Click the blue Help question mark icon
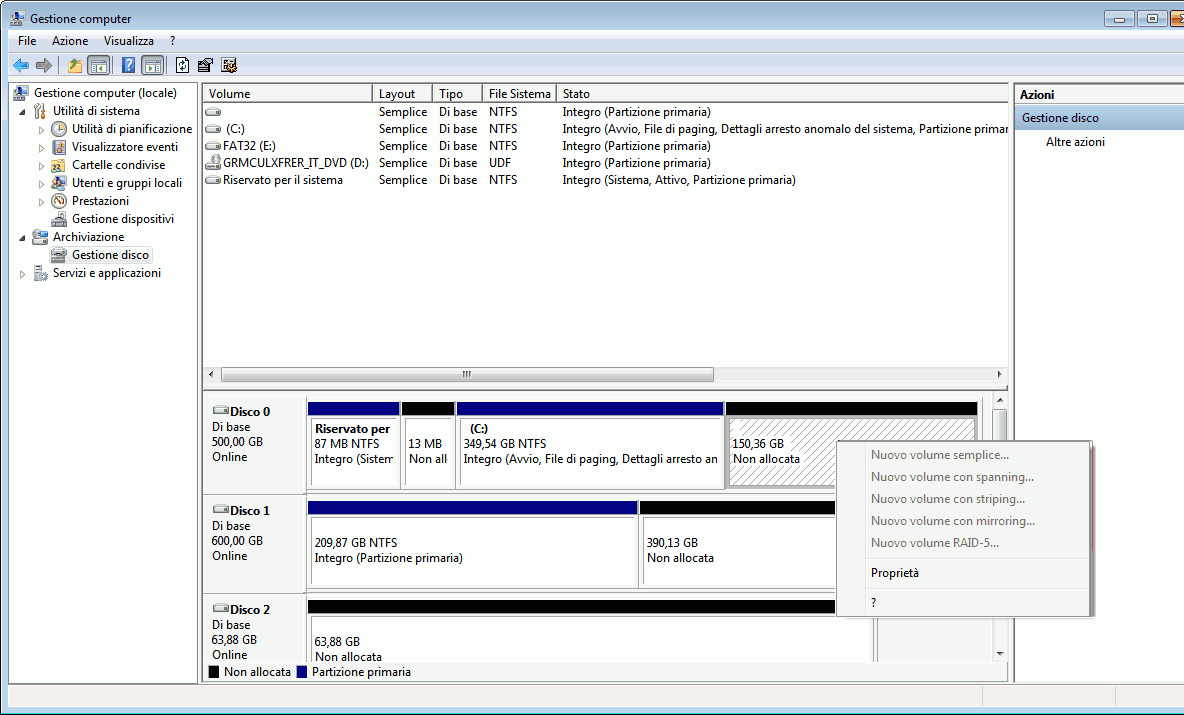The image size is (1184, 715). click(128, 66)
